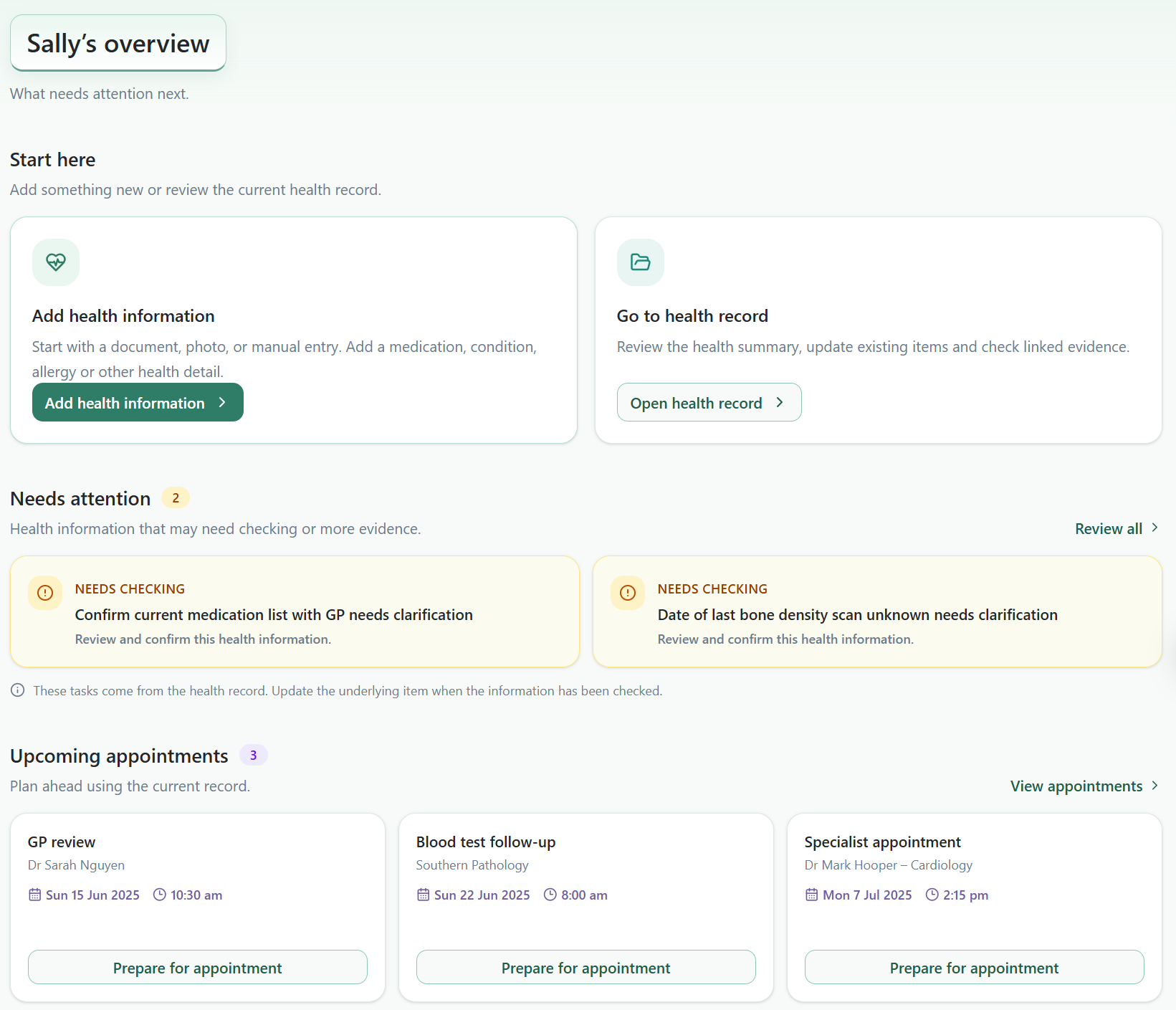Click the GP review title
Image resolution: width=1176 pixels, height=1010 pixels.
[x=62, y=842]
